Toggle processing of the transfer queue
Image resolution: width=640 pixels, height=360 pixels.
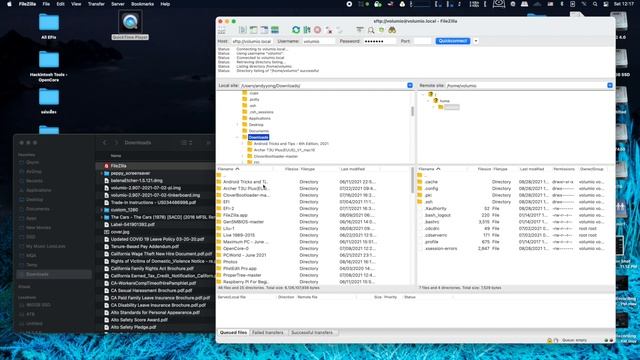coord(307,30)
